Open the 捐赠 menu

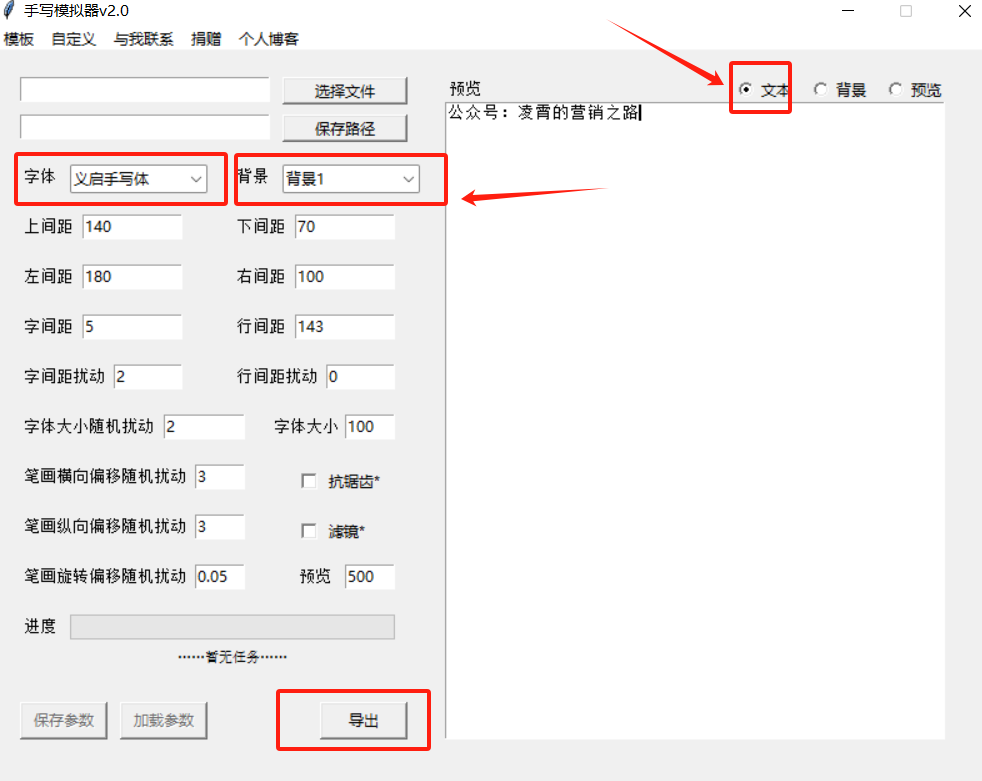206,40
